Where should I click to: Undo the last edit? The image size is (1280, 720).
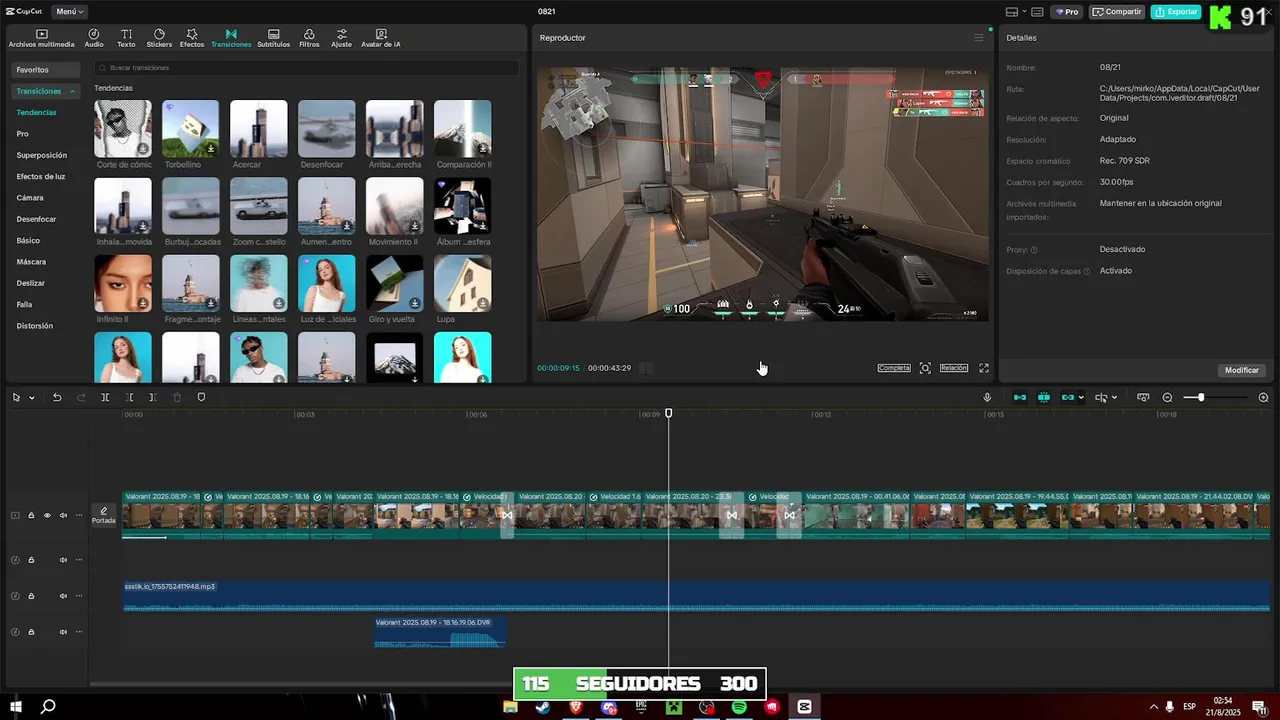point(57,398)
